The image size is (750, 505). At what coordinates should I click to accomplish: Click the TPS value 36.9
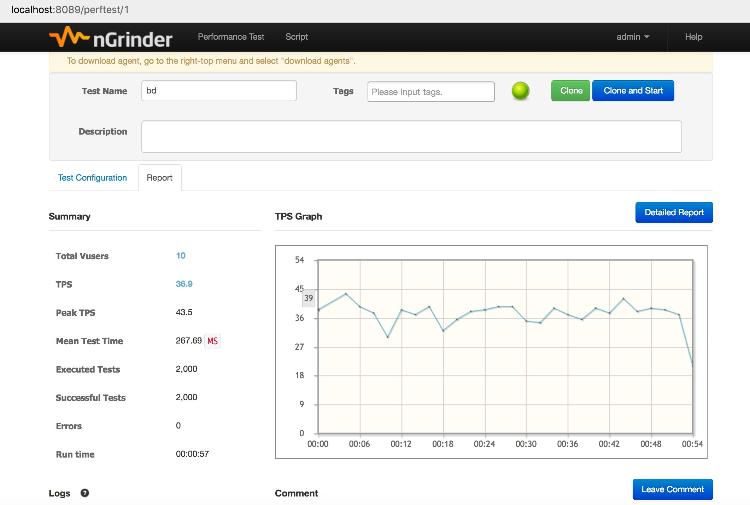[x=184, y=284]
